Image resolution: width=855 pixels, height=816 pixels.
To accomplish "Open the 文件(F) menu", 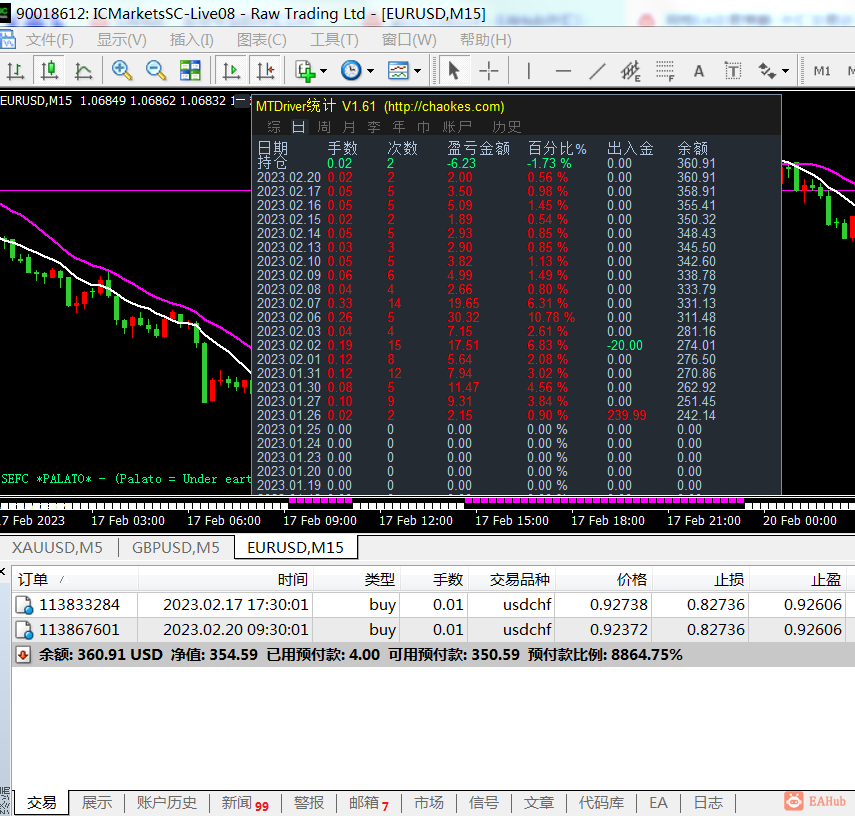I will click(50, 40).
